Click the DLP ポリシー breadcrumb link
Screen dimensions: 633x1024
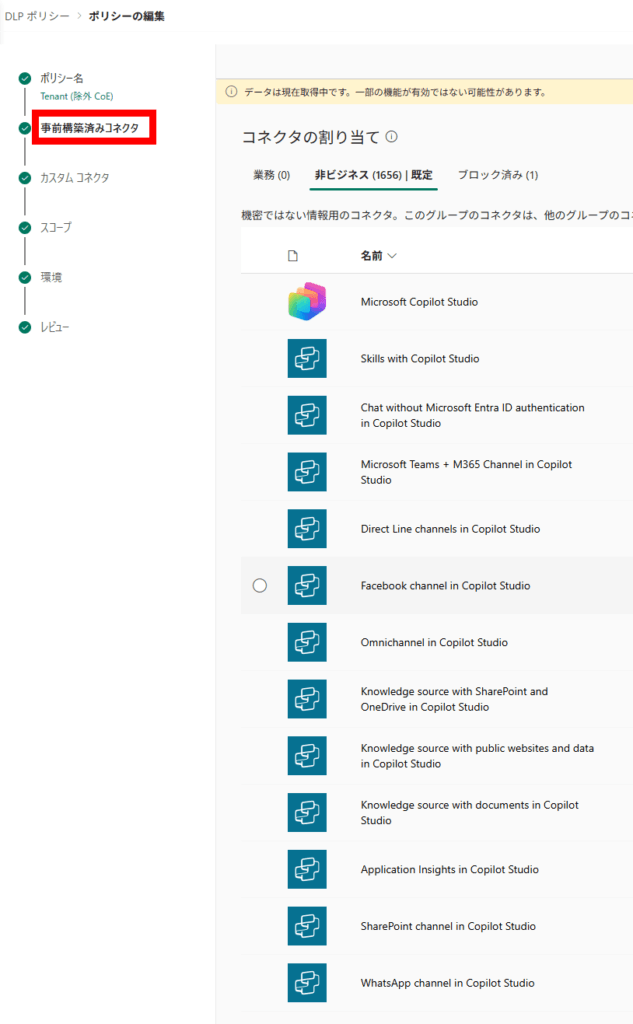coord(37,16)
